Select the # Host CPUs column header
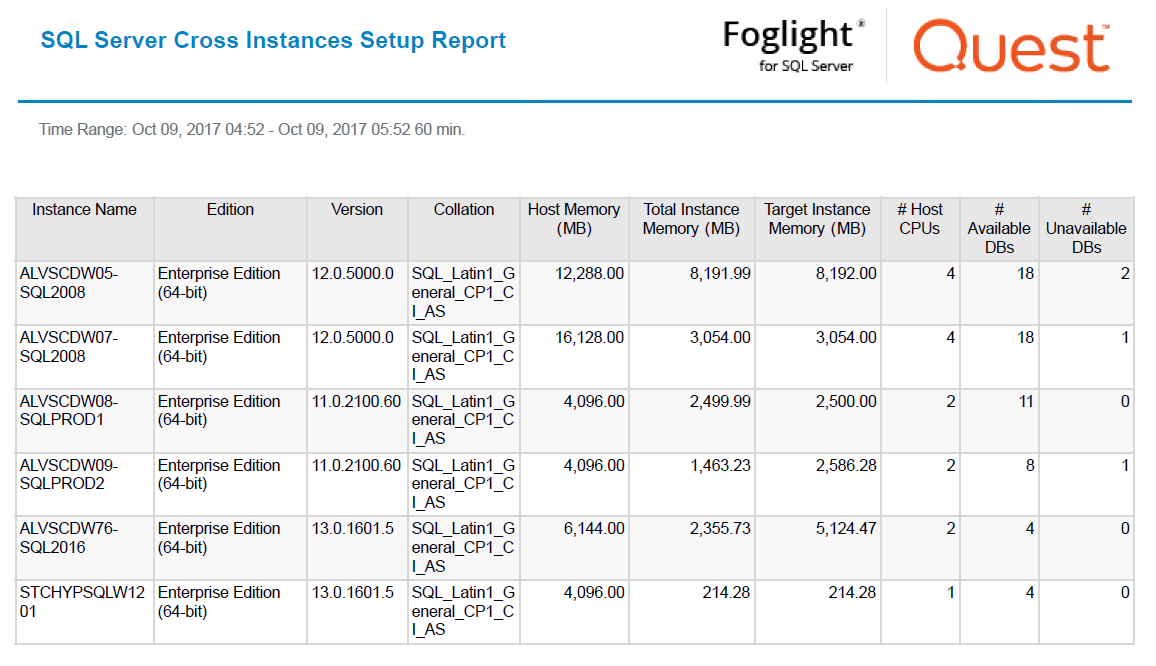1156x666 pixels. [919, 219]
